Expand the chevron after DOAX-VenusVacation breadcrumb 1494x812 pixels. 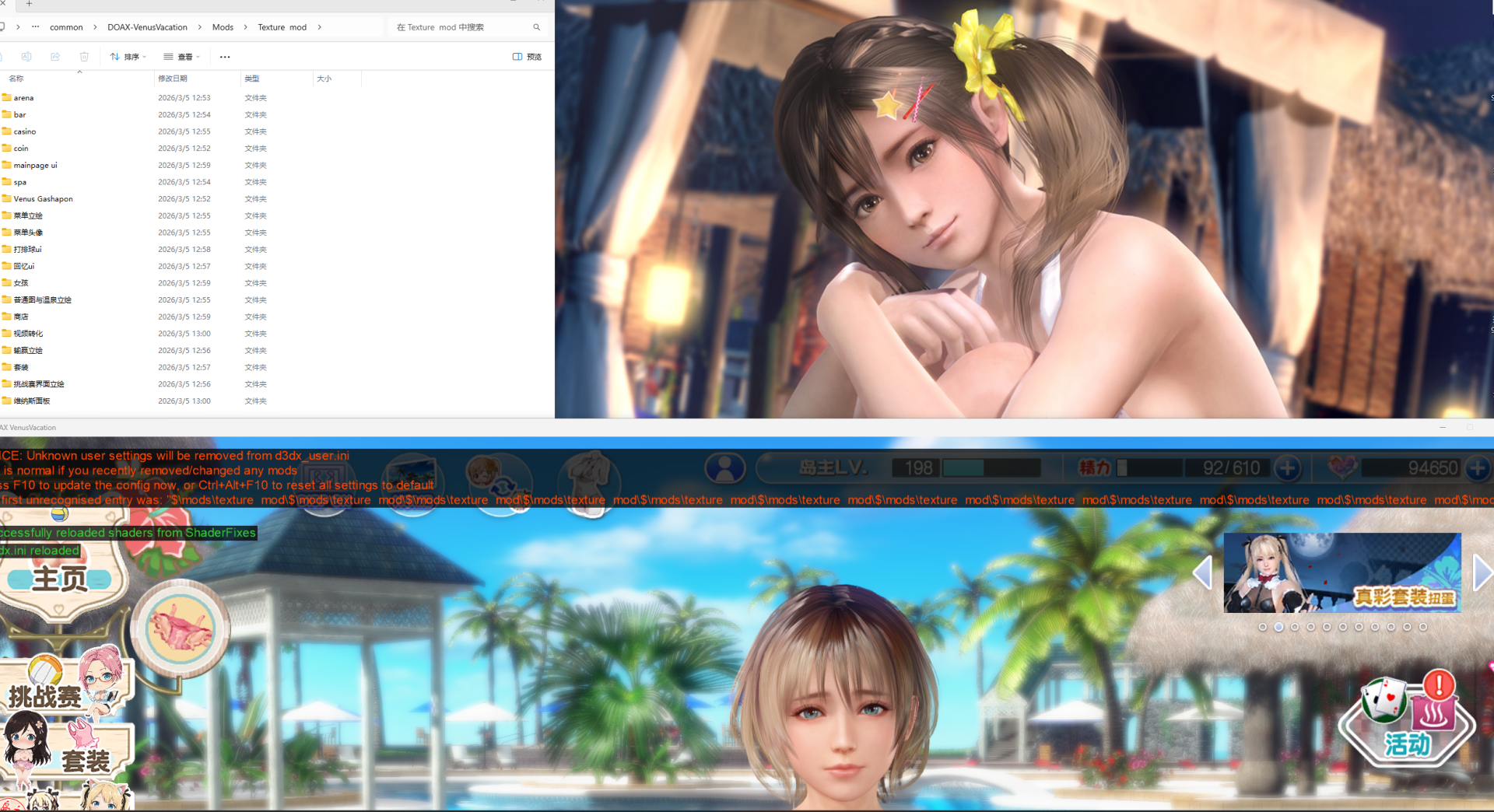[x=199, y=27]
